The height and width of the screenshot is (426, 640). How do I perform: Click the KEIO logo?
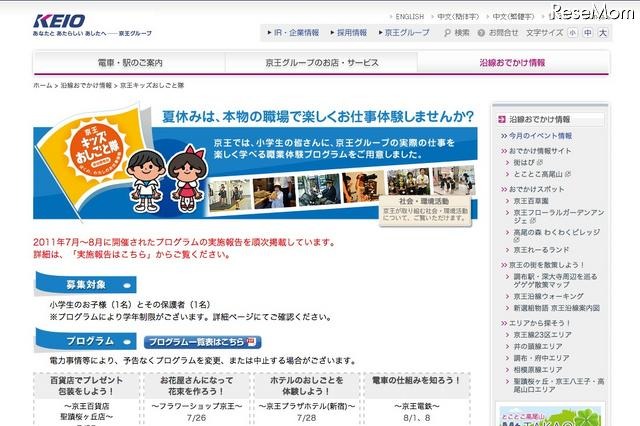coord(59,21)
